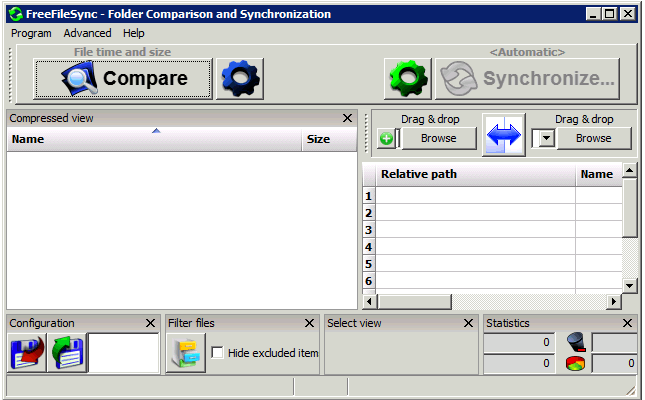This screenshot has height=400, width=645.
Task: Click the Relative path column header
Action: tap(476, 174)
